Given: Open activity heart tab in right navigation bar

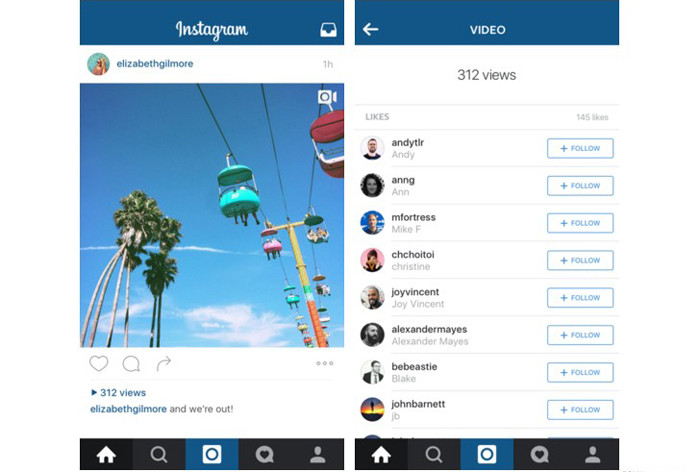Looking at the screenshot, I should [x=539, y=455].
